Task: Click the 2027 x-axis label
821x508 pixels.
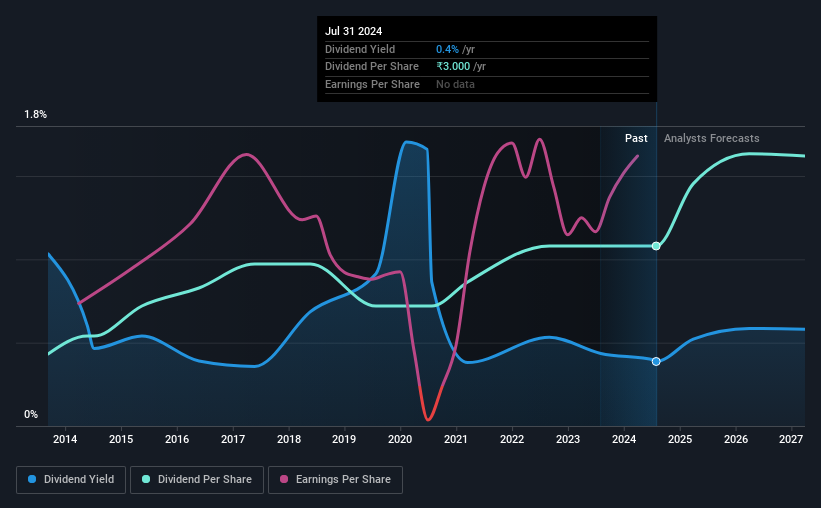Action: [x=791, y=439]
